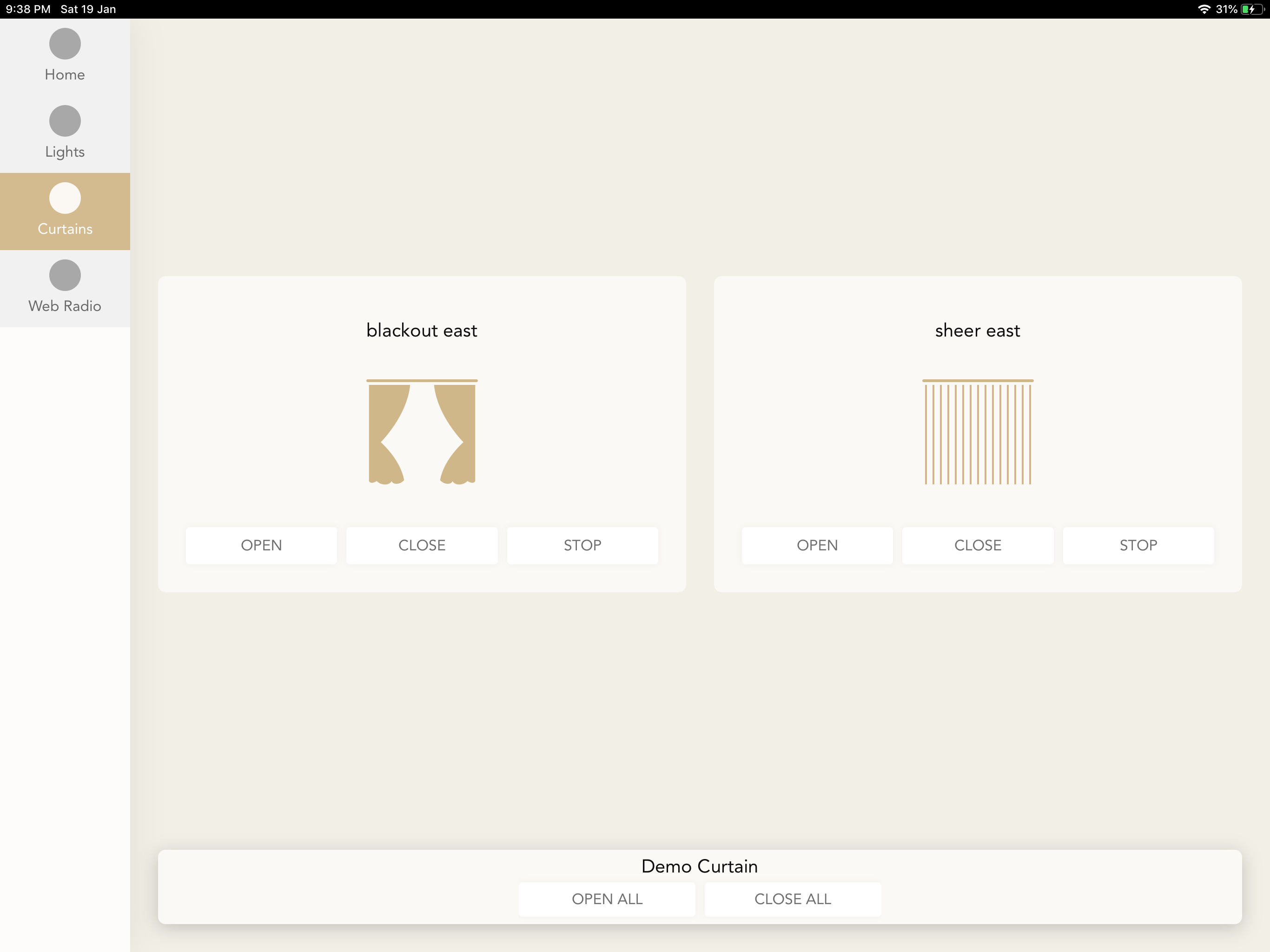Open the Web Radio circle icon
This screenshot has height=952, width=1270.
pyautogui.click(x=65, y=275)
